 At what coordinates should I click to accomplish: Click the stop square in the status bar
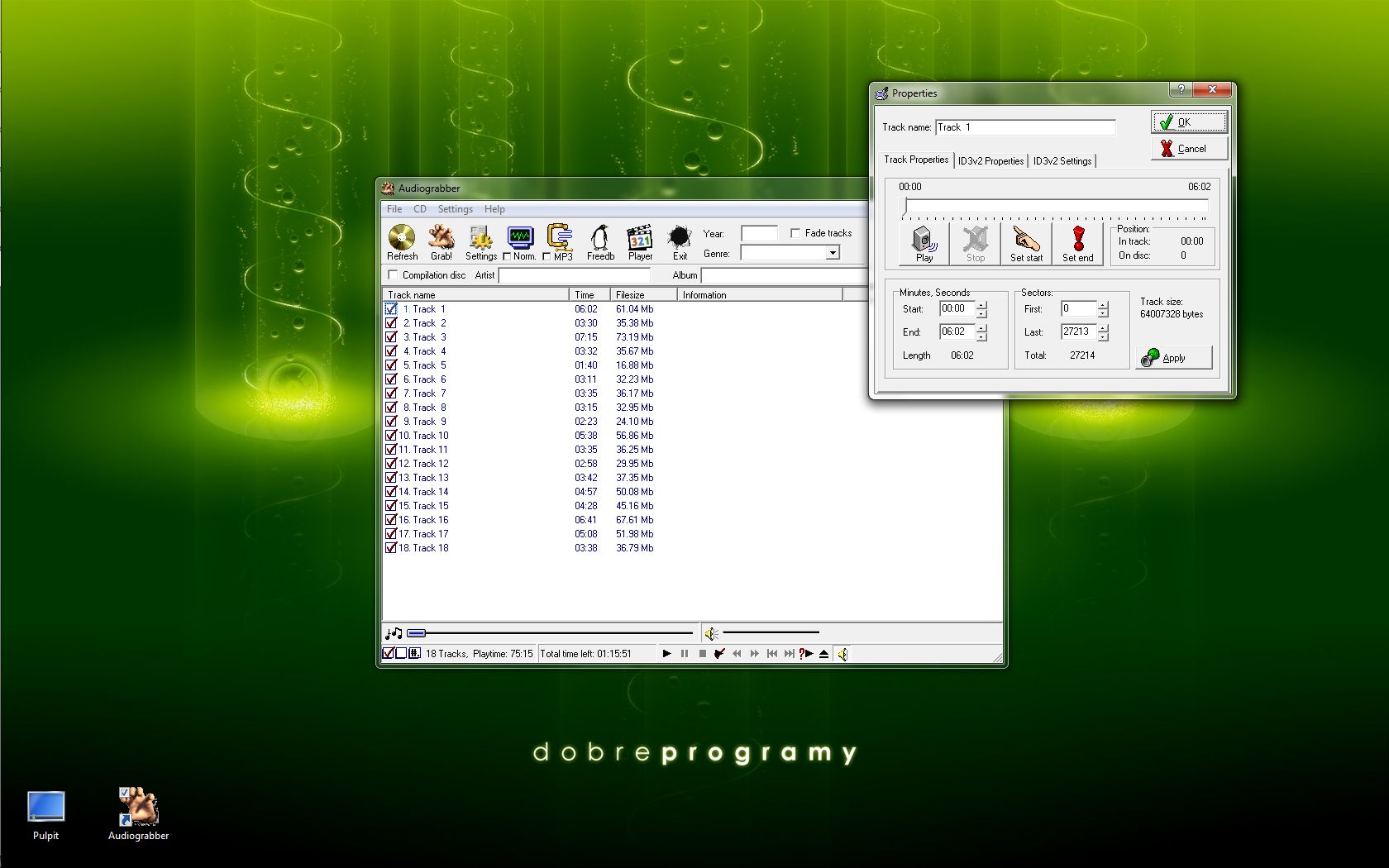[x=702, y=654]
